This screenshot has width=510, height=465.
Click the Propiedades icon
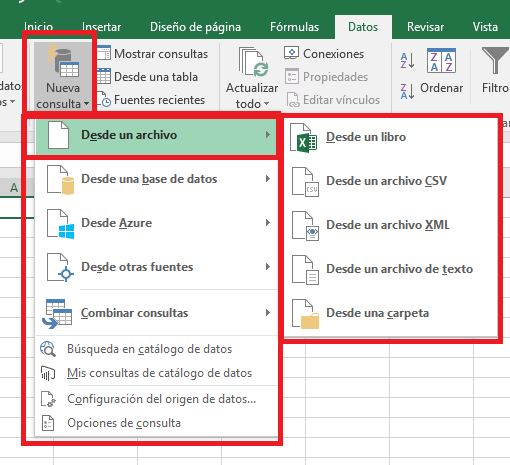click(x=292, y=76)
